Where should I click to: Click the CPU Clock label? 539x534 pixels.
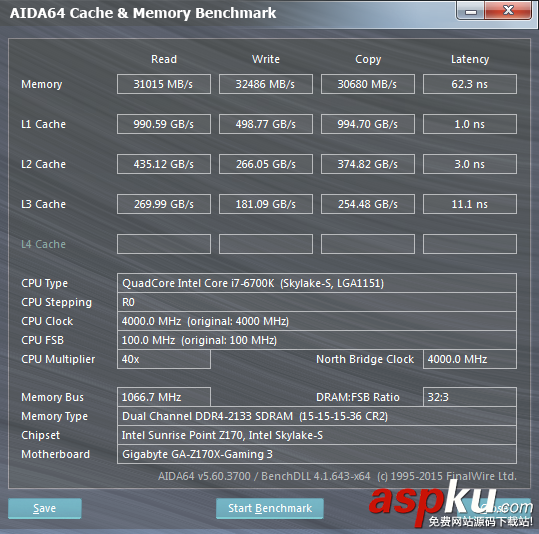[x=47, y=321]
